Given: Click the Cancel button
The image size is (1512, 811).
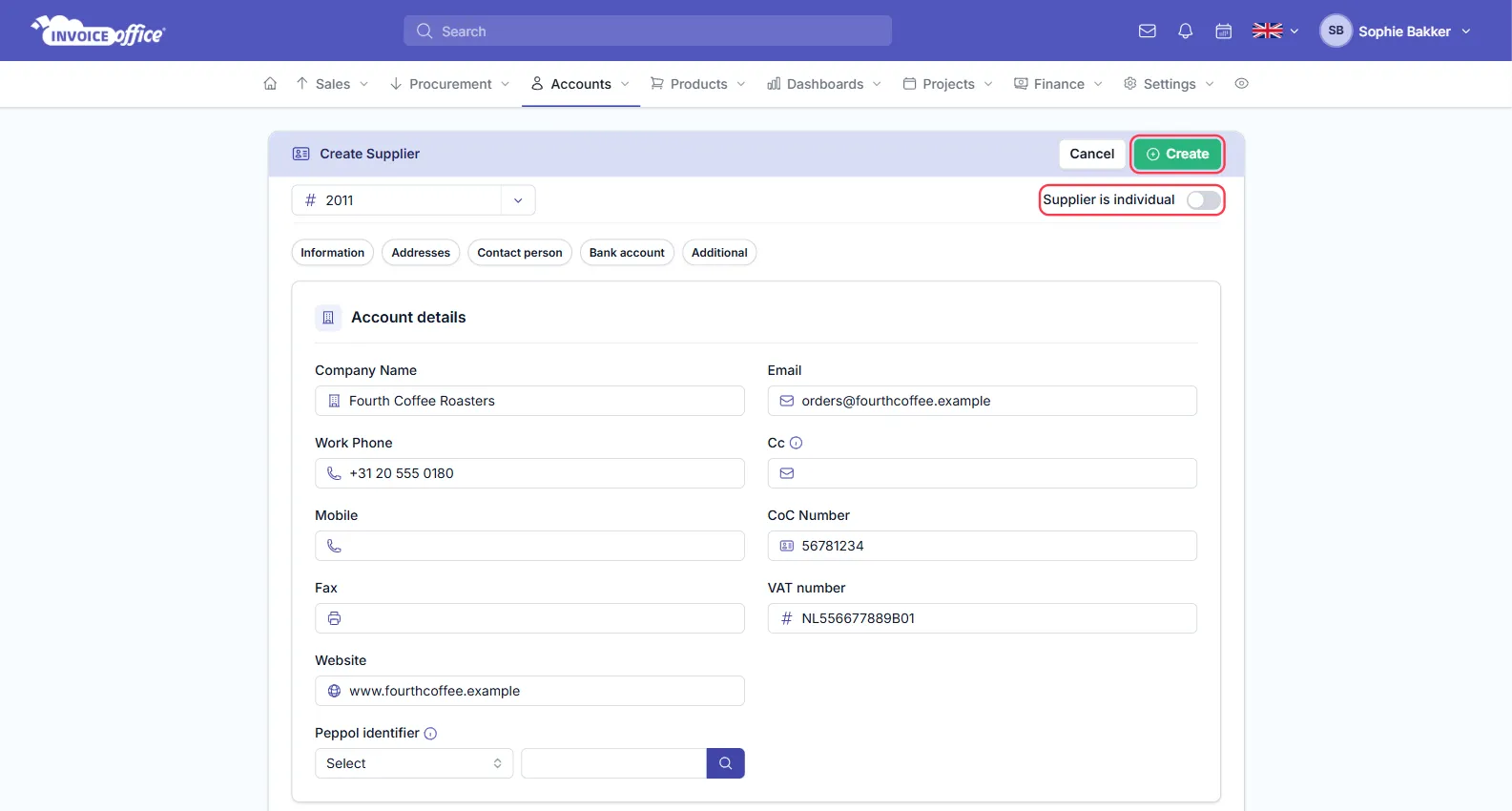Looking at the screenshot, I should coord(1091,154).
